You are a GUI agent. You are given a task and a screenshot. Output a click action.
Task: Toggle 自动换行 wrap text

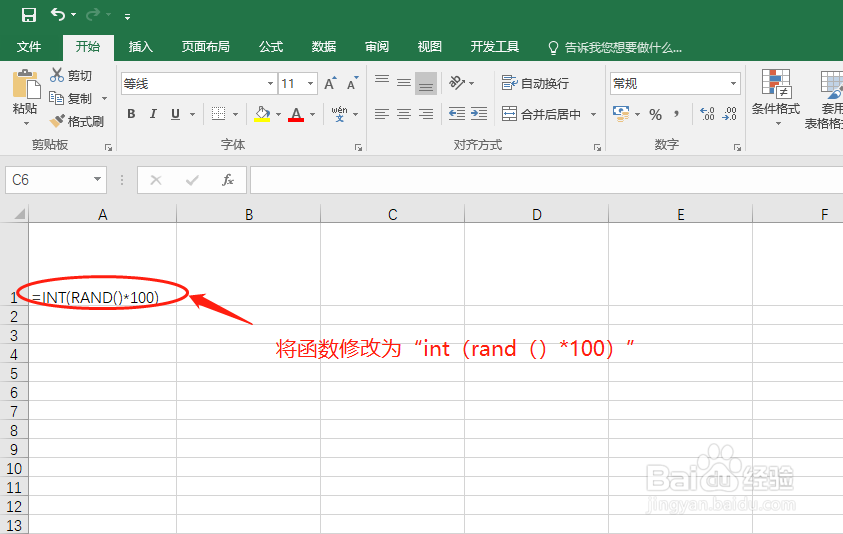tap(535, 83)
